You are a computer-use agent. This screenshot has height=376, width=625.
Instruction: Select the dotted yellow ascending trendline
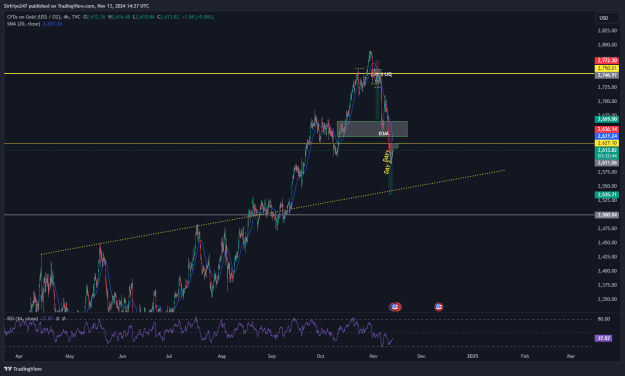tap(273, 212)
